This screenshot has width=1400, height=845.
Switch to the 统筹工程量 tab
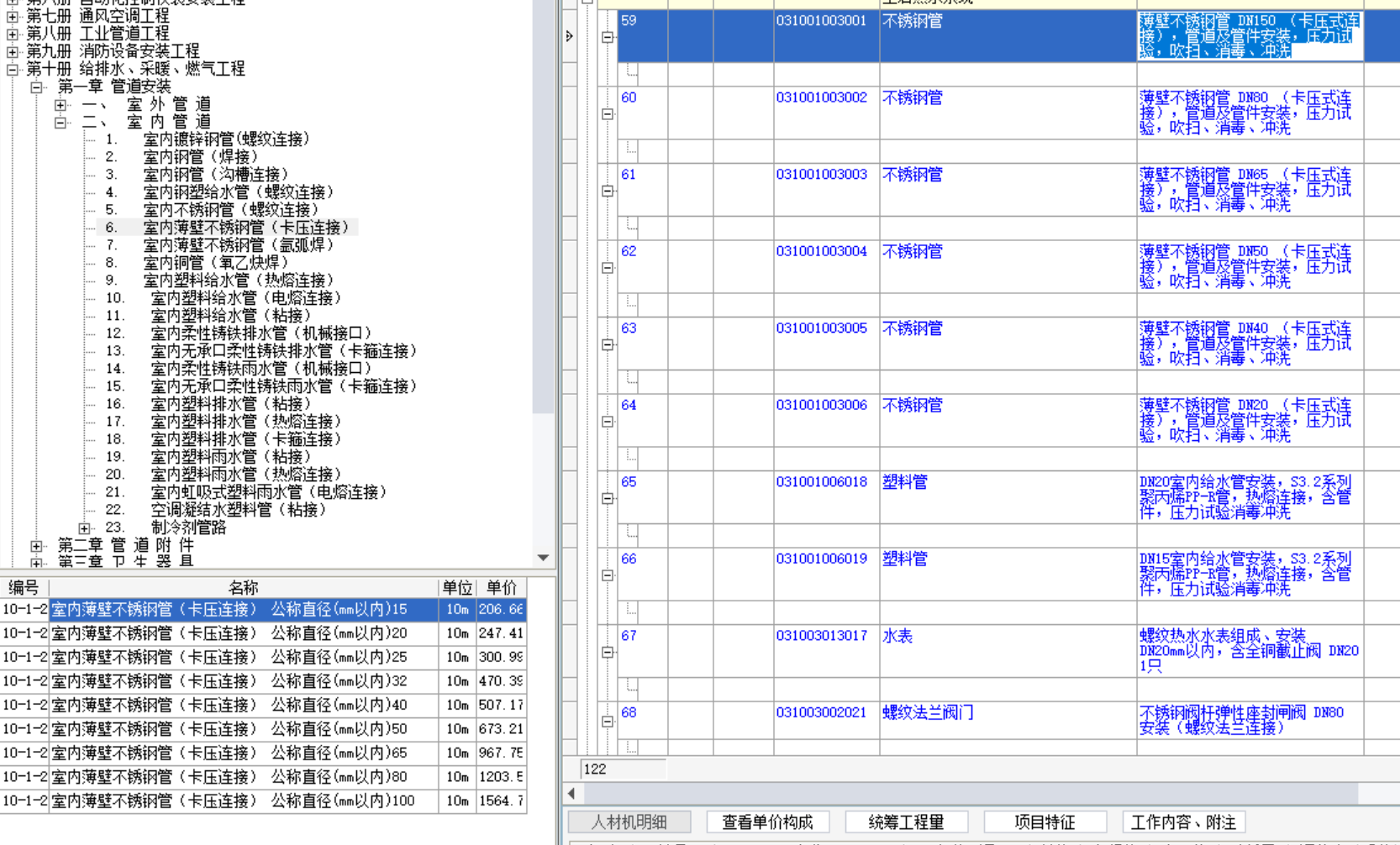pyautogui.click(x=906, y=821)
